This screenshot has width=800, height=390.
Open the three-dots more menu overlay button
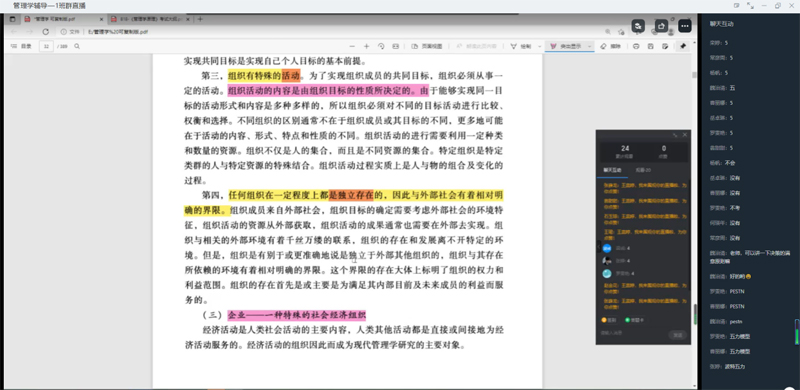coord(685,26)
